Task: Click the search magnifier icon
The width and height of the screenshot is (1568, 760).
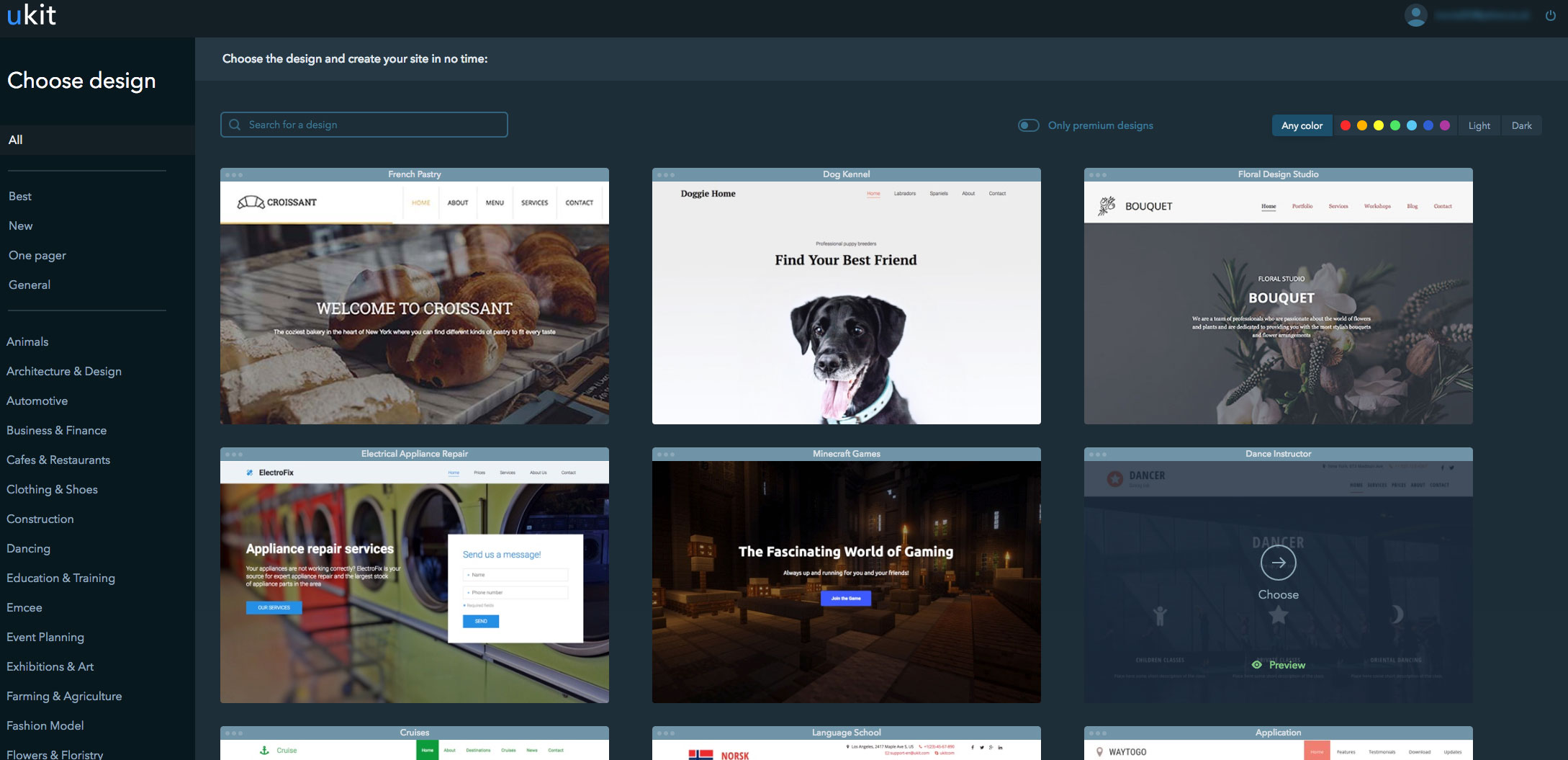Action: 235,125
